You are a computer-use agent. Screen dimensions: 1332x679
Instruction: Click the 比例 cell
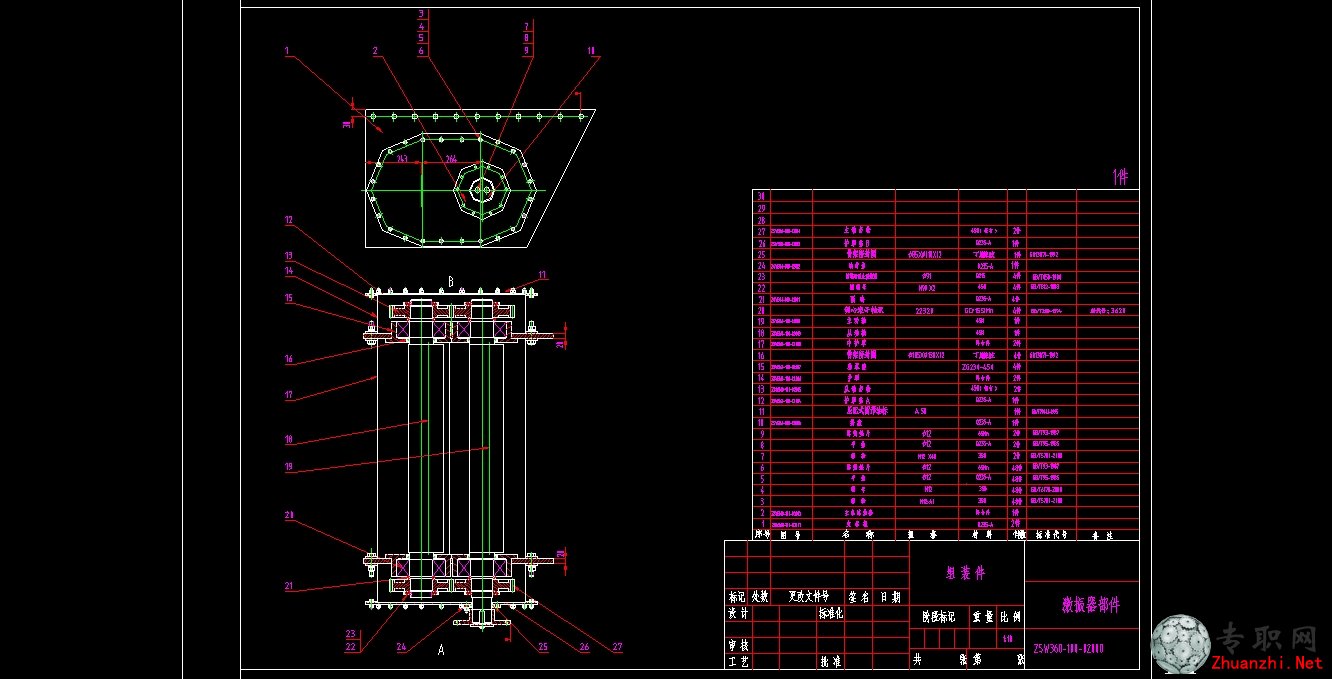[x=1010, y=617]
